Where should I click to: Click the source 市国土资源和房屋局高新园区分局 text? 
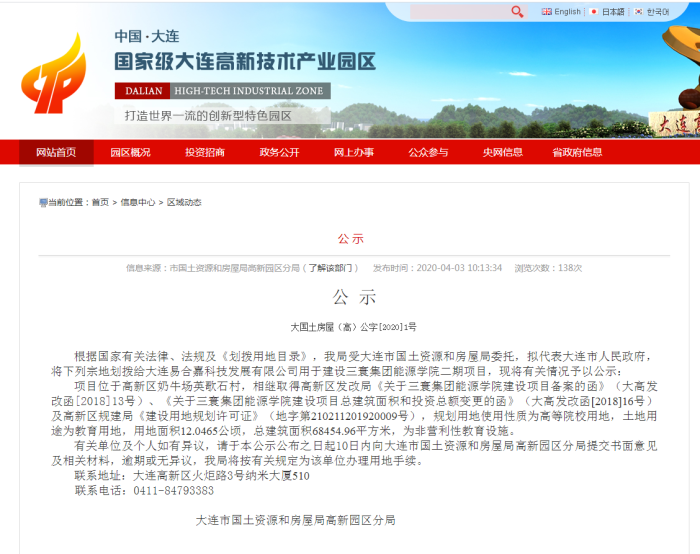click(234, 268)
